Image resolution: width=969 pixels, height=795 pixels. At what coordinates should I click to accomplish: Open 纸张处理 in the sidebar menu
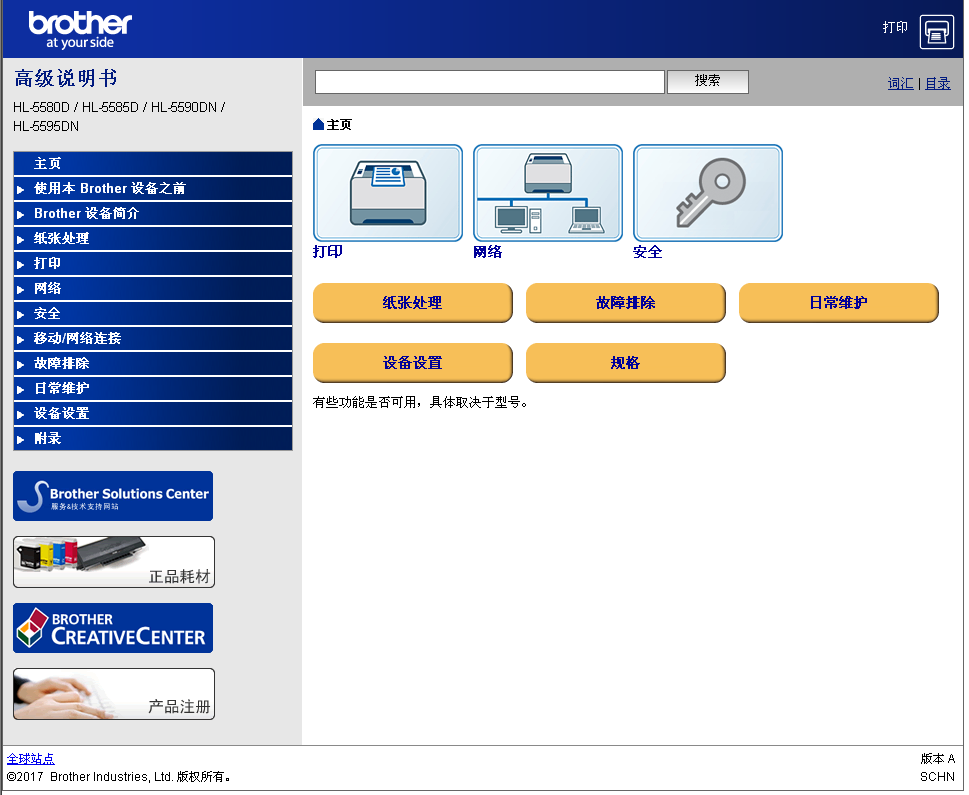153,239
